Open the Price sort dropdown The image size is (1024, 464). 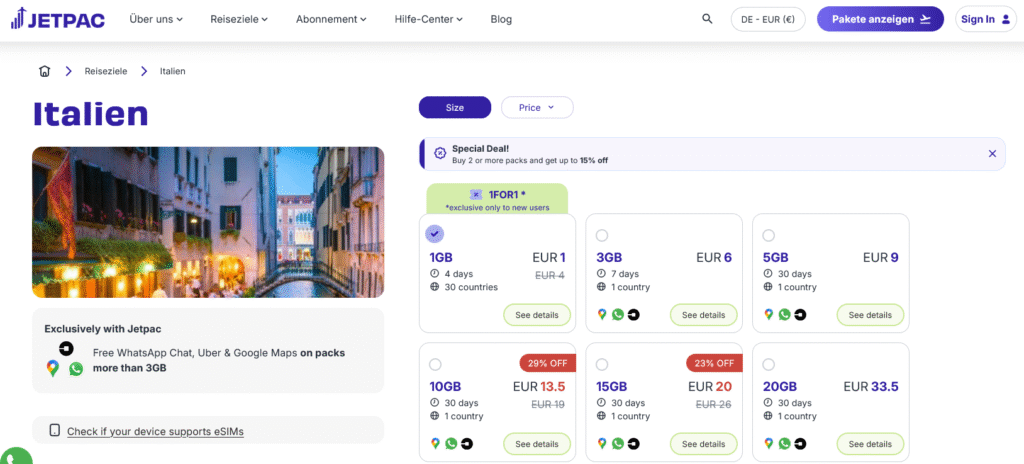tap(537, 107)
